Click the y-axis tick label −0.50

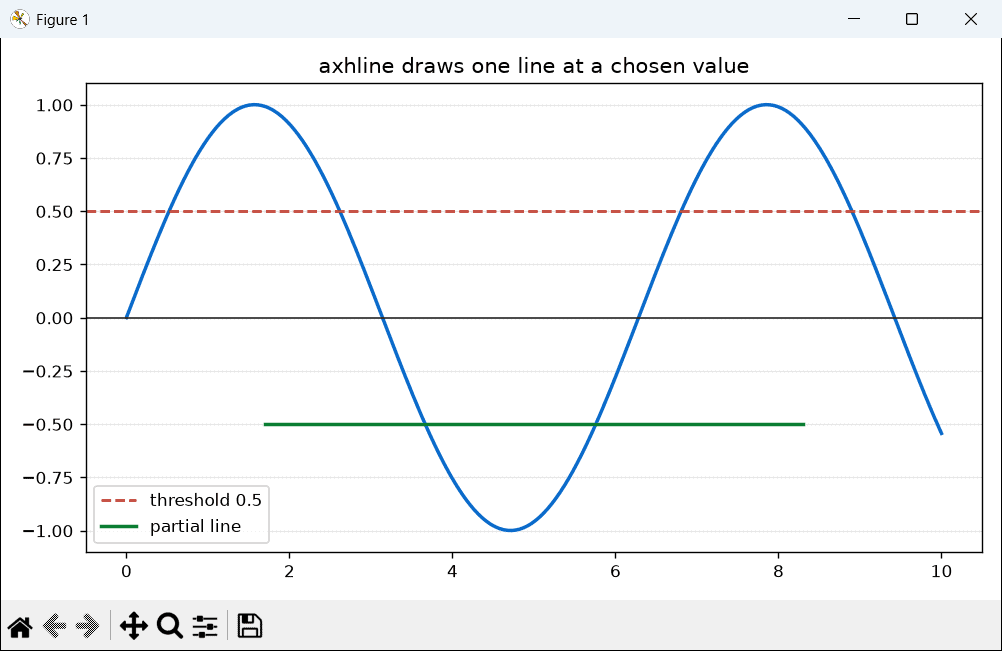coord(48,425)
